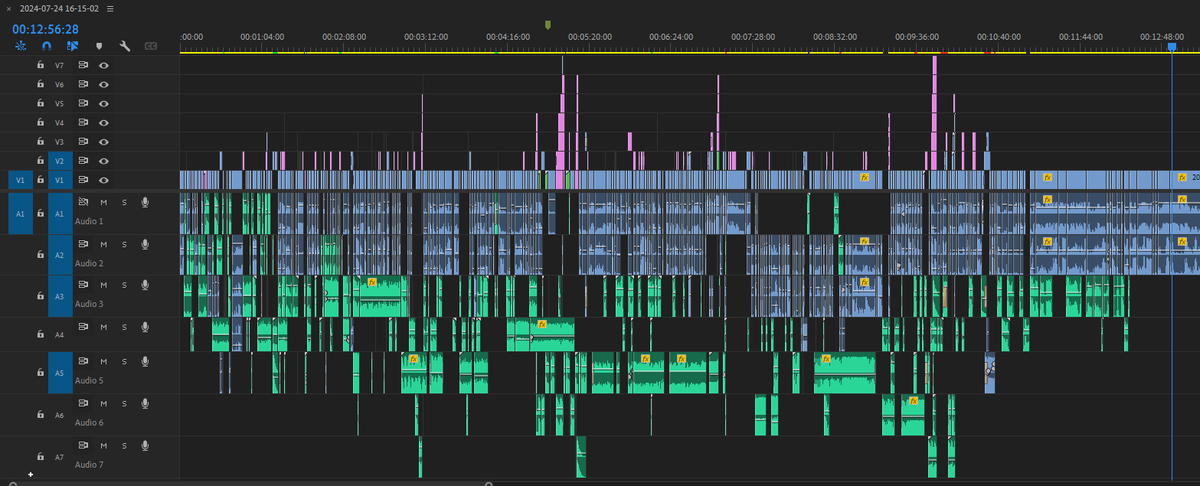Mute Audio 6 track with M
Screen dimensions: 1200x486
point(103,403)
